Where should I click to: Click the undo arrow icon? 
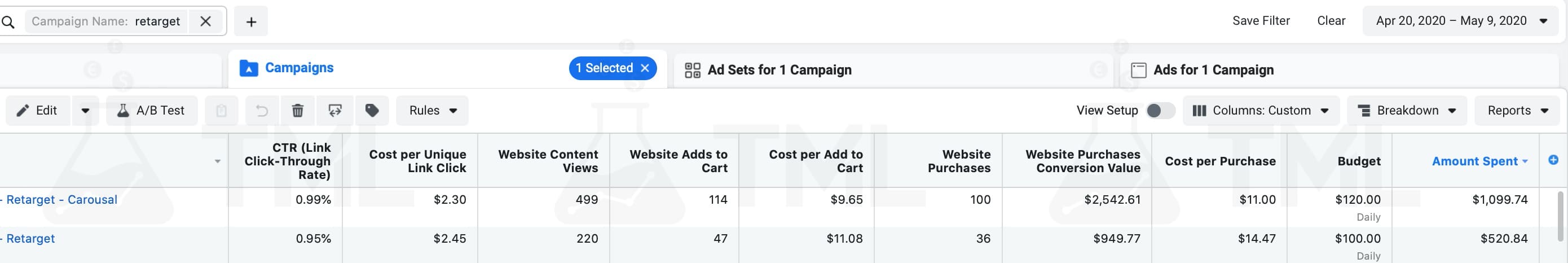(x=262, y=111)
